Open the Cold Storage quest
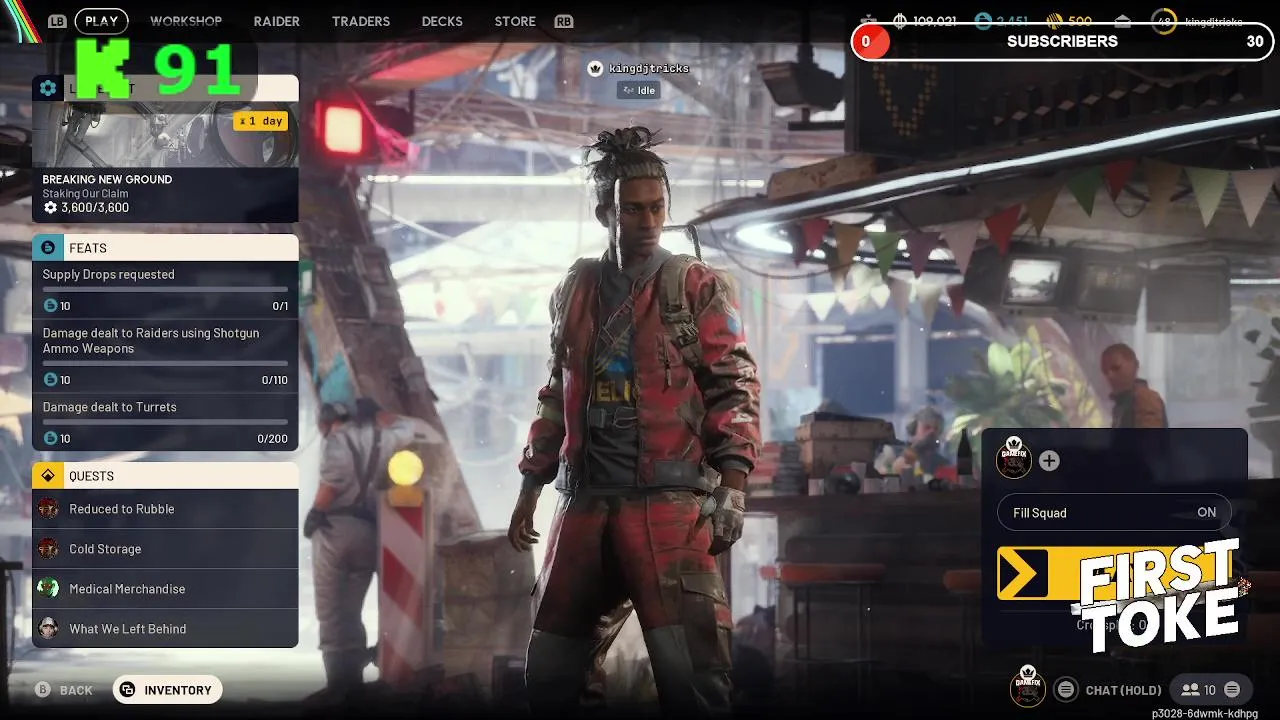The image size is (1280, 720). click(x=165, y=549)
